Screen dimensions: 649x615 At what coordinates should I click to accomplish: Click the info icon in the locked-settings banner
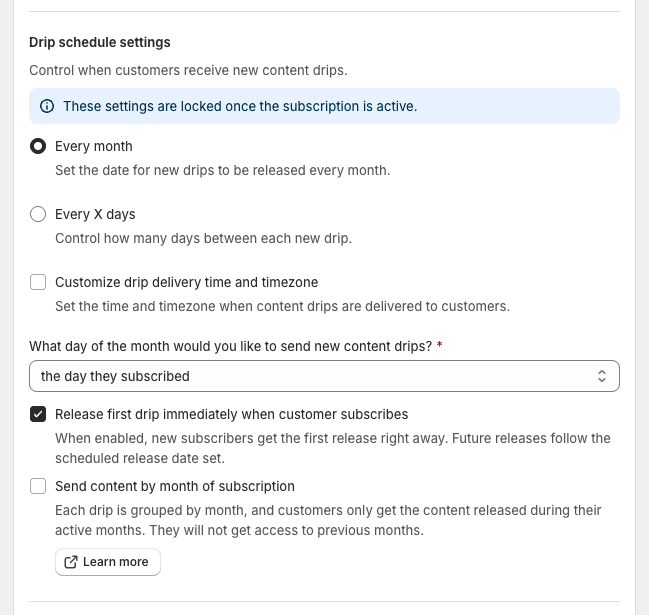pyautogui.click(x=47, y=106)
